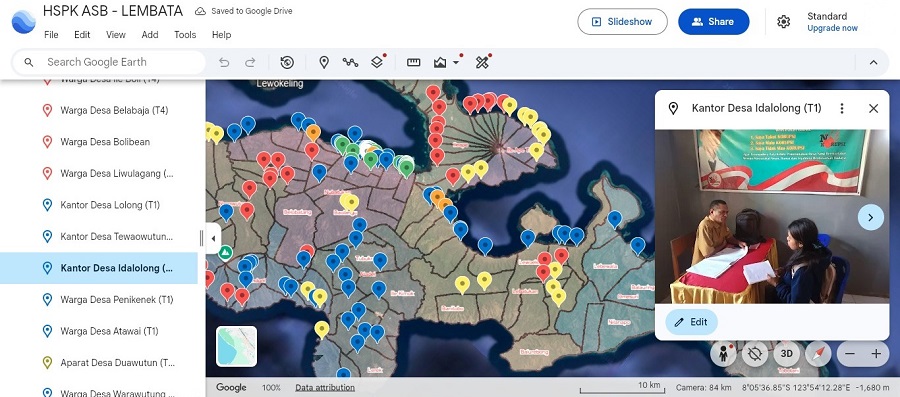The image size is (900, 397).
Task: Click Upgrade now link
Action: [832, 28]
